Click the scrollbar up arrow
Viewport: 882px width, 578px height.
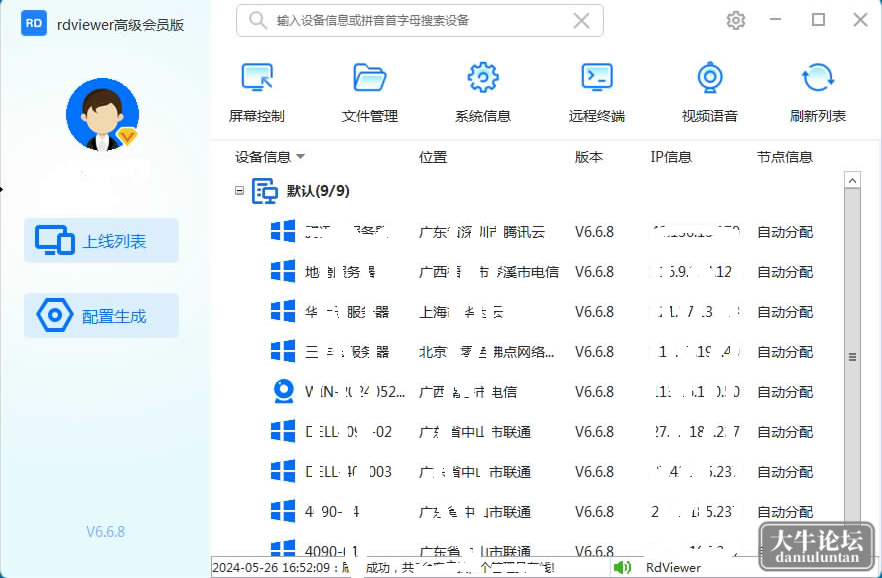(852, 180)
